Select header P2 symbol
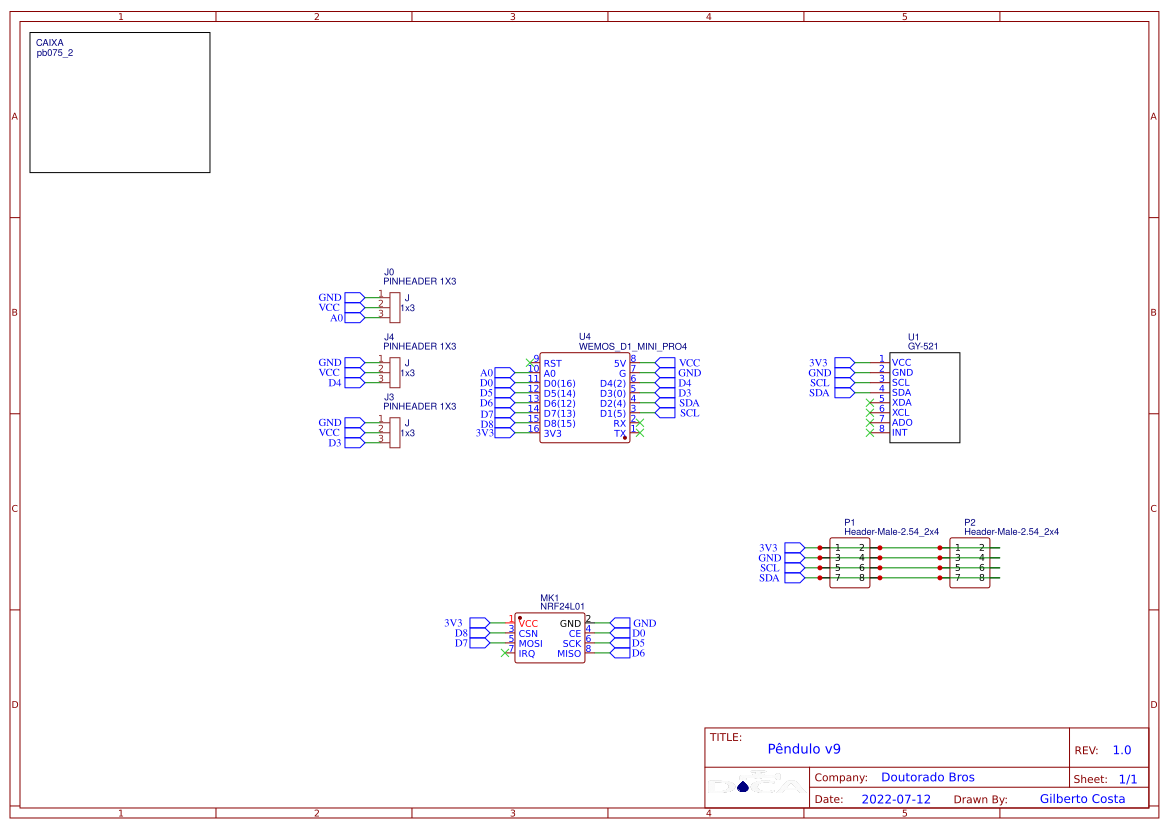 (x=969, y=564)
